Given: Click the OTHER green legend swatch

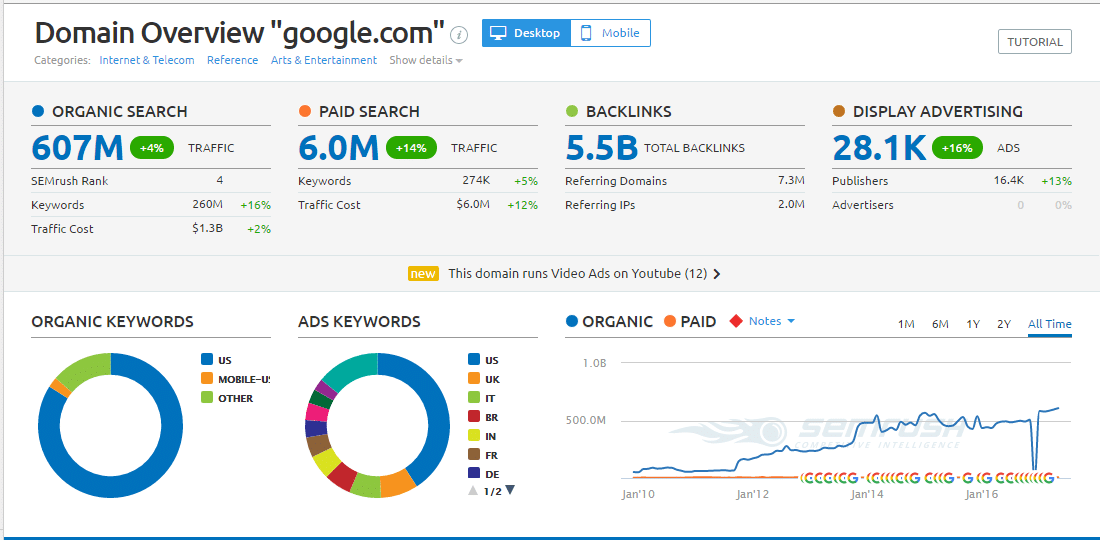Looking at the screenshot, I should [x=206, y=398].
